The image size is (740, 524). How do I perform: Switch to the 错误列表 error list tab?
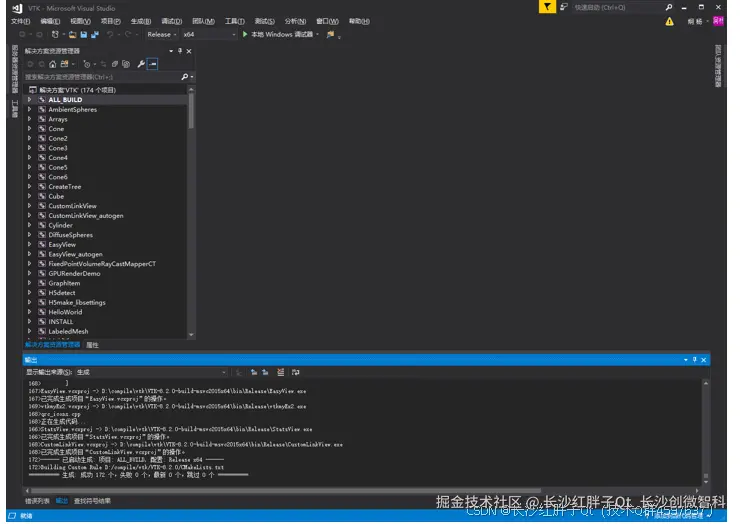click(x=37, y=501)
